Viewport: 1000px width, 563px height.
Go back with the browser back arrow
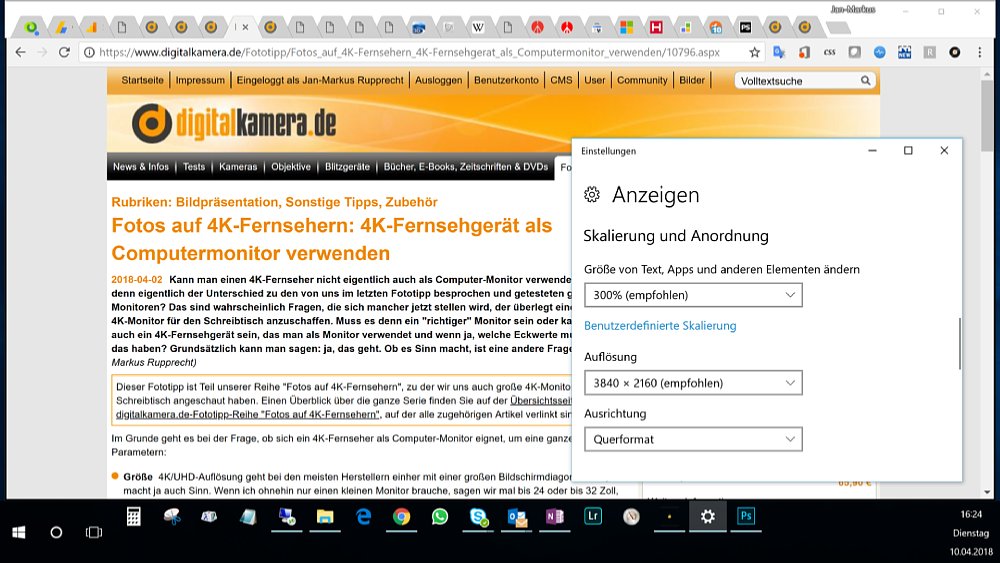click(20, 52)
